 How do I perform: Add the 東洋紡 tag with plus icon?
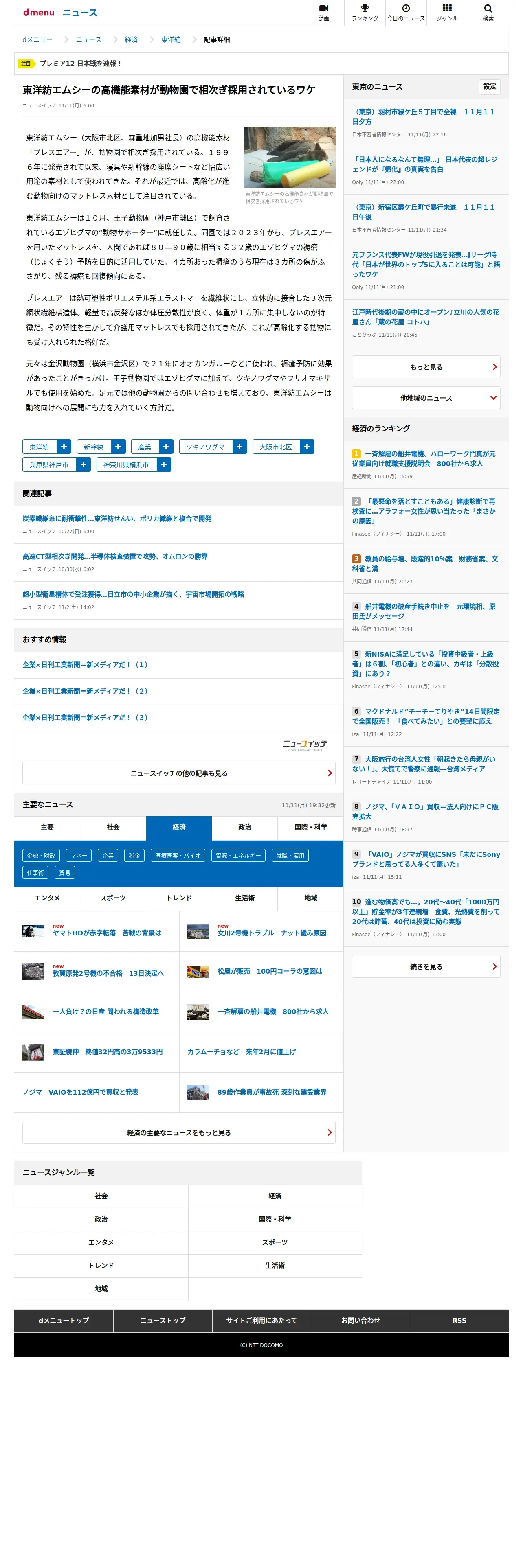(64, 447)
